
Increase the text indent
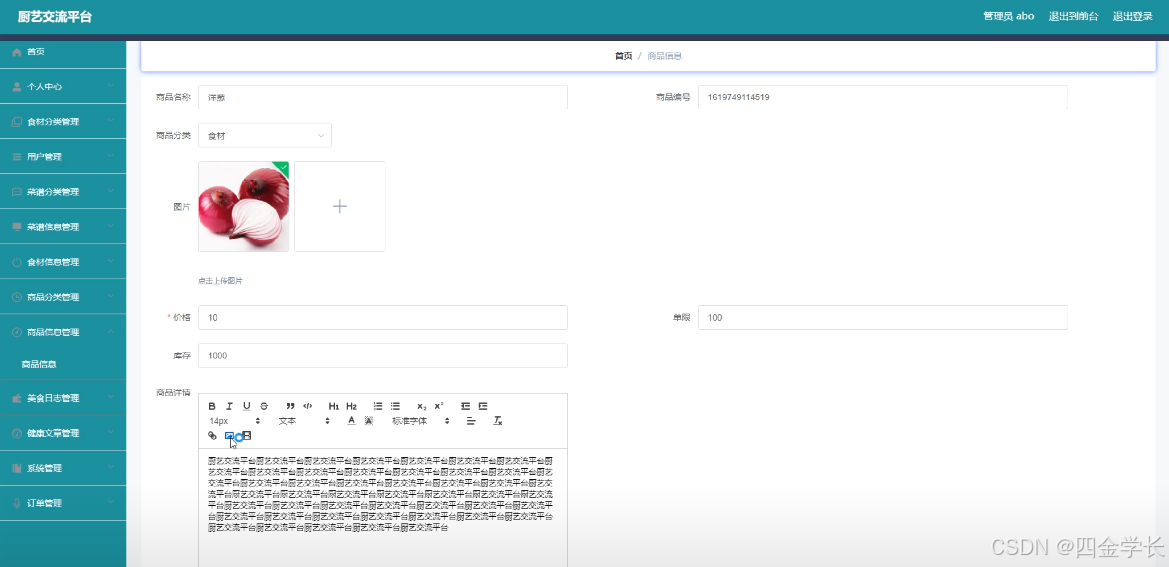tap(483, 406)
